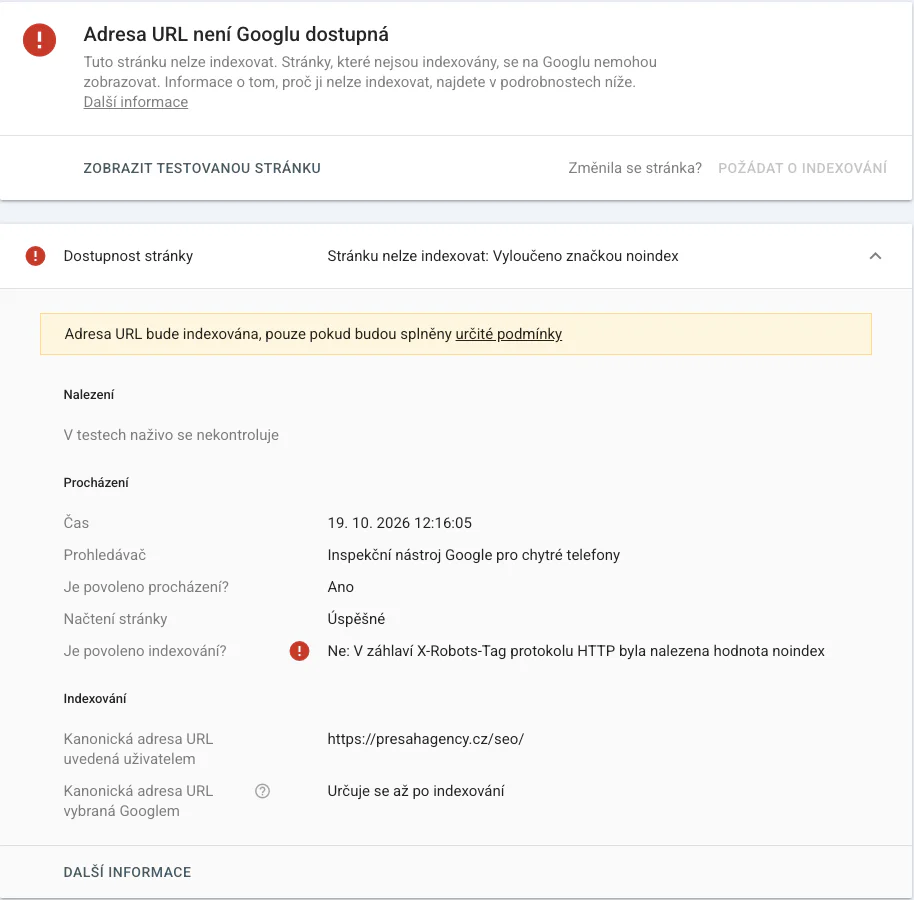Click the Dostupnost stránky header label
914x900 pixels.
pyautogui.click(x=128, y=256)
